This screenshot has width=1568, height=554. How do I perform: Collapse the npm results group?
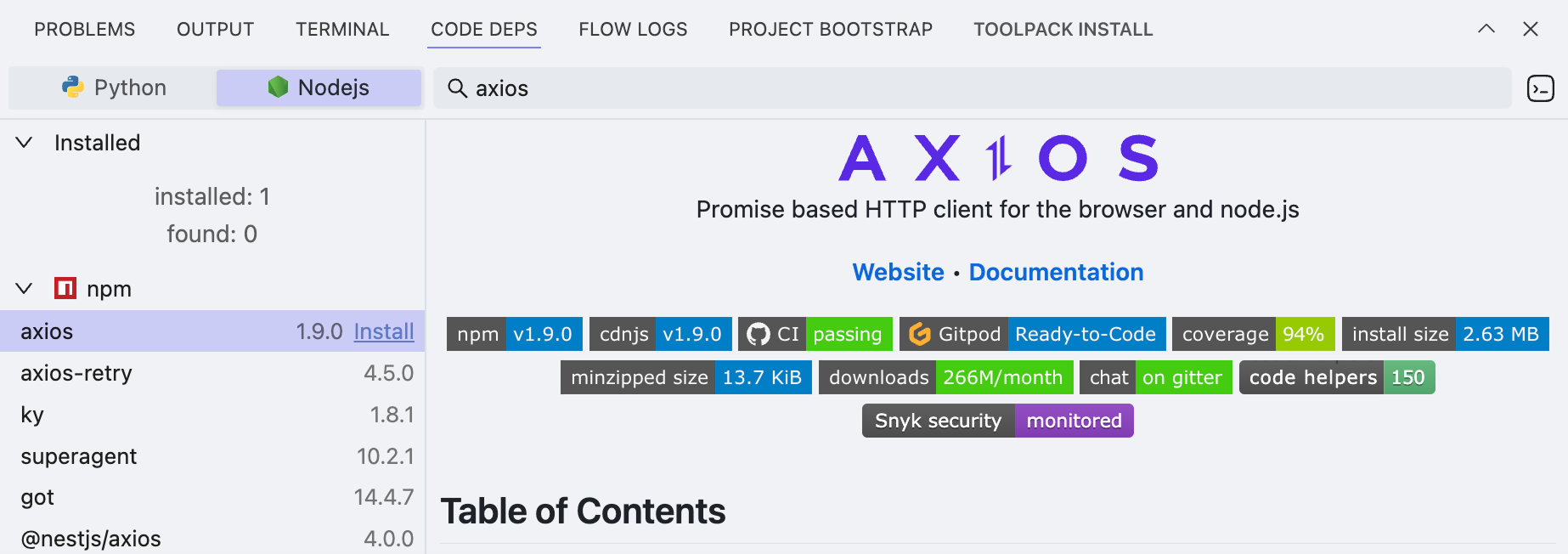(25, 289)
